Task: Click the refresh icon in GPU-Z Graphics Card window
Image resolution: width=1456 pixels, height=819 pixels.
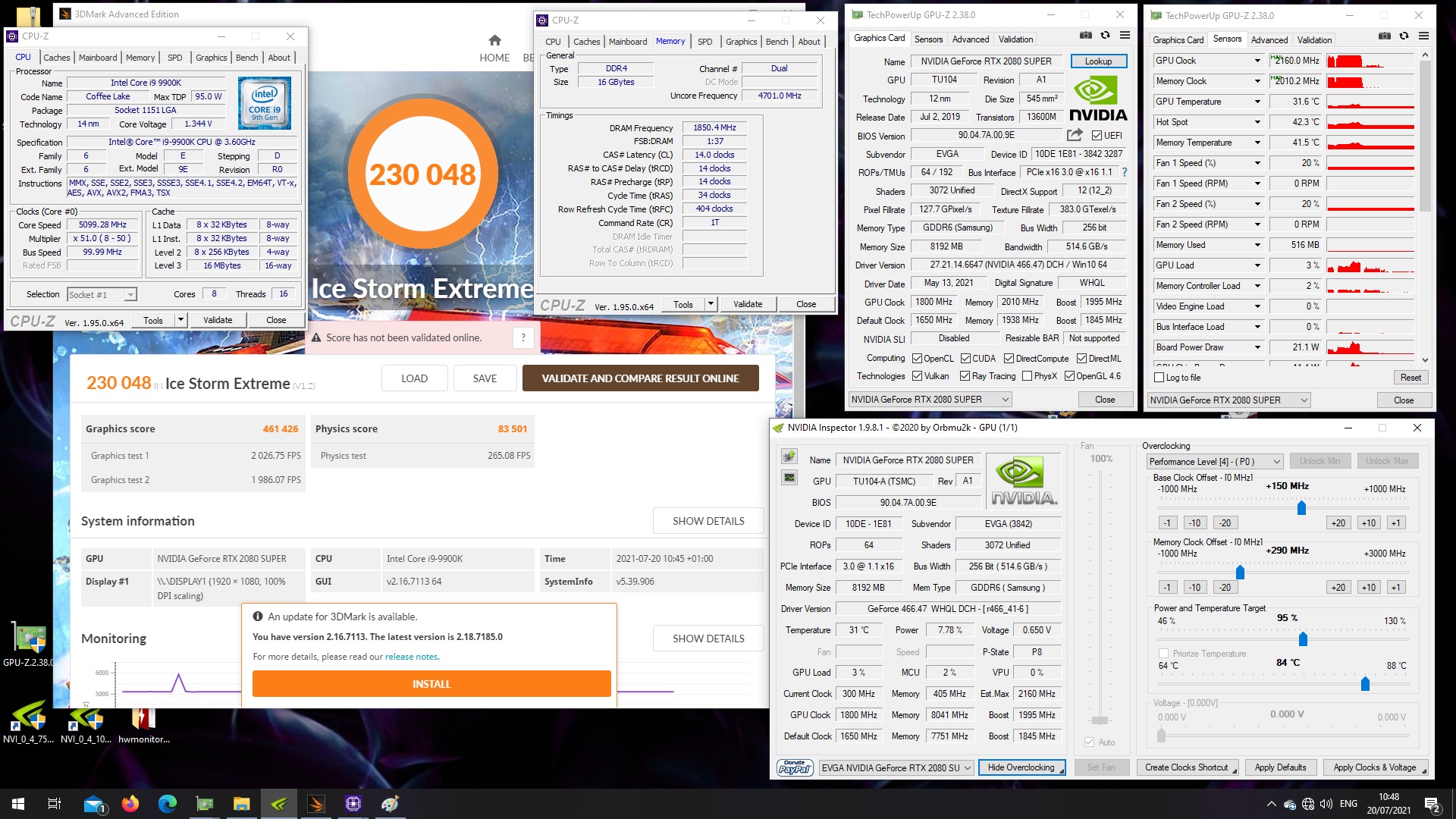Action: point(1105,36)
